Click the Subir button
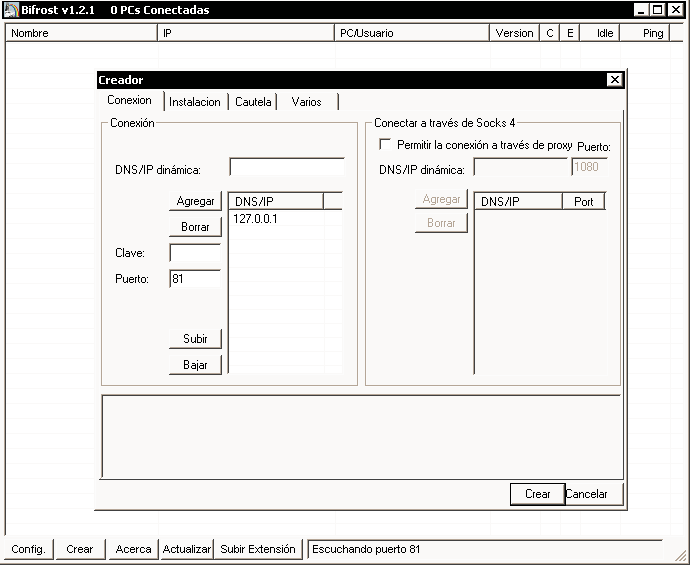 (195, 339)
